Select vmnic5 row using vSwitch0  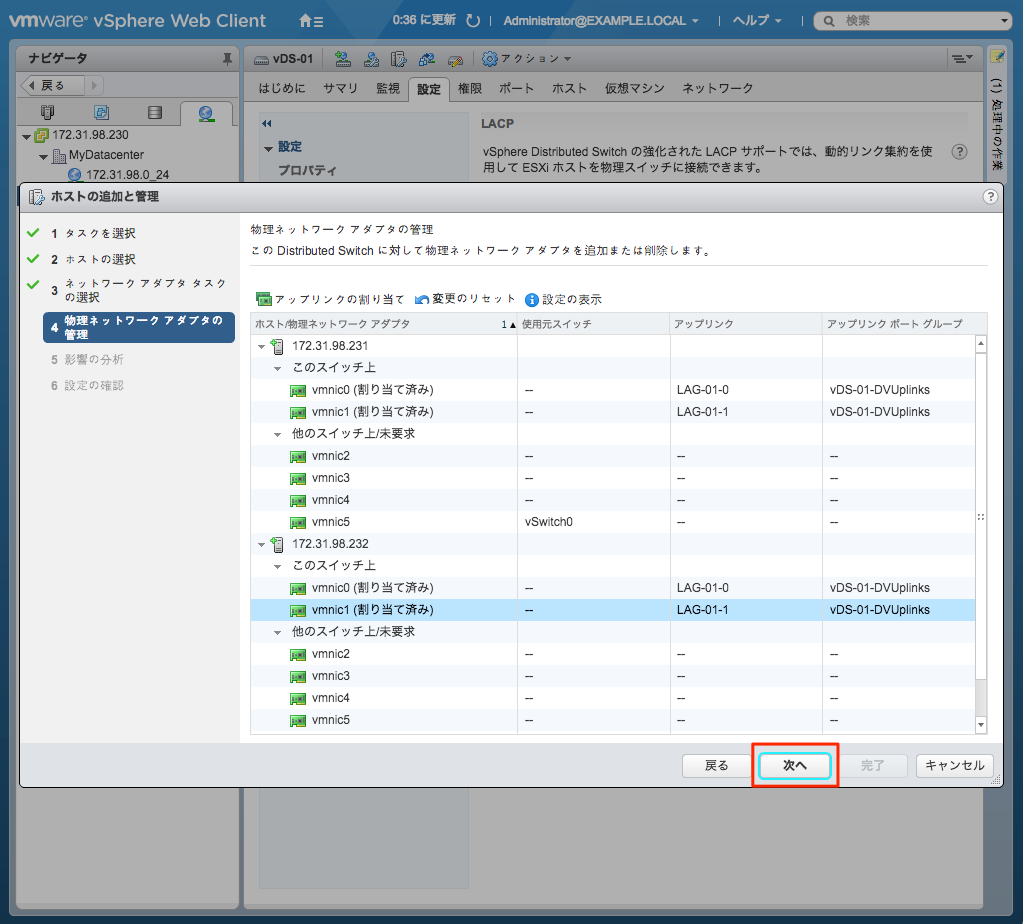(x=613, y=522)
